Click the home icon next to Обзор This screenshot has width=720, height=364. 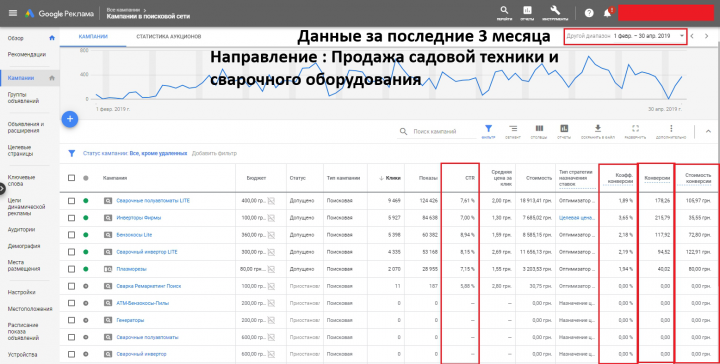click(52, 38)
